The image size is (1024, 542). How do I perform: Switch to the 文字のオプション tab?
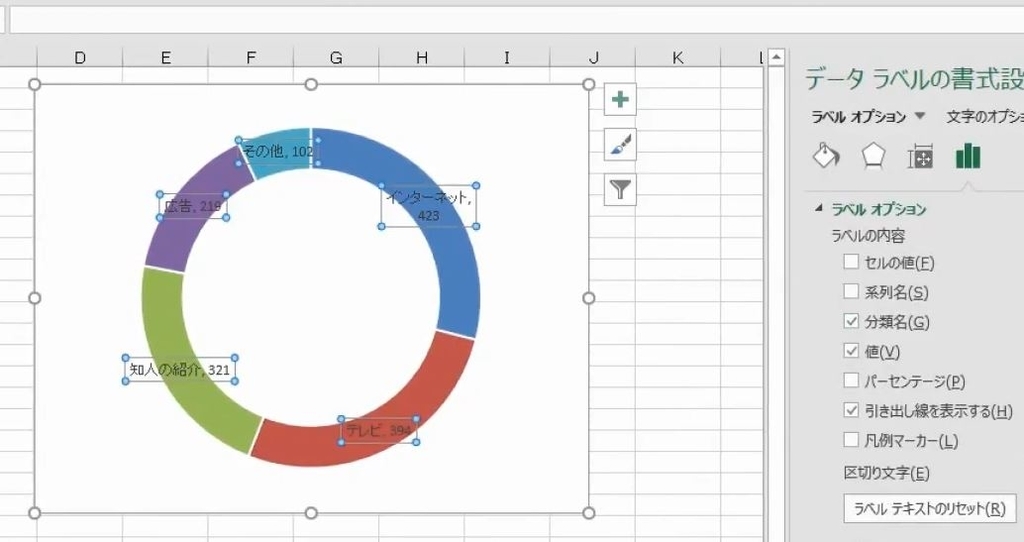tap(985, 116)
